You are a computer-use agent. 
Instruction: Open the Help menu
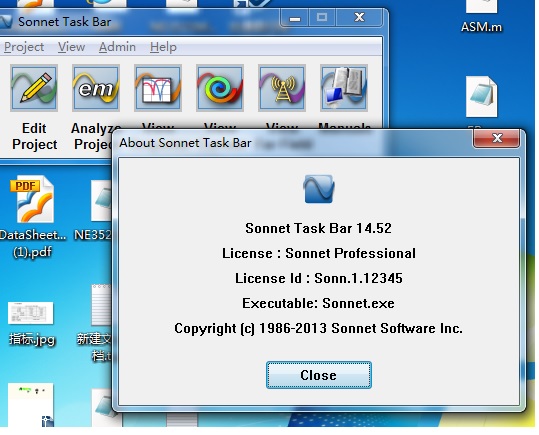tap(163, 47)
